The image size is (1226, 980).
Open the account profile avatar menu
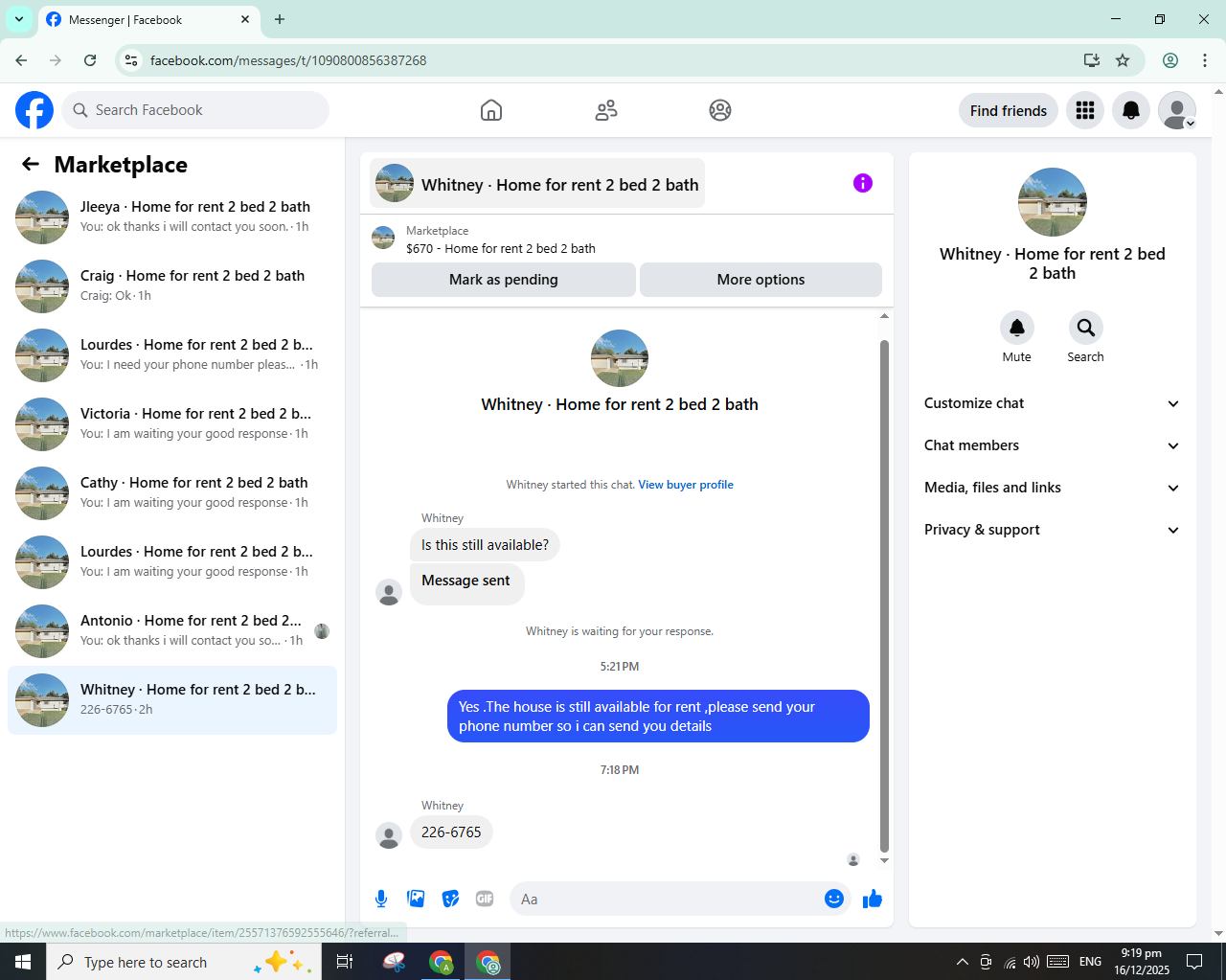[1177, 110]
